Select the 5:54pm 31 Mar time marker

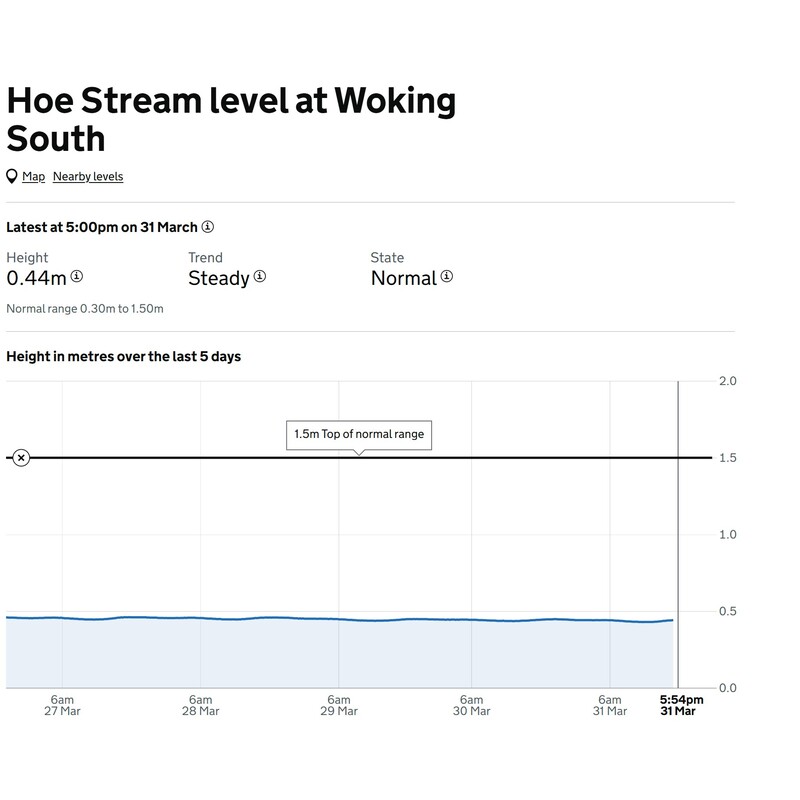tap(680, 705)
